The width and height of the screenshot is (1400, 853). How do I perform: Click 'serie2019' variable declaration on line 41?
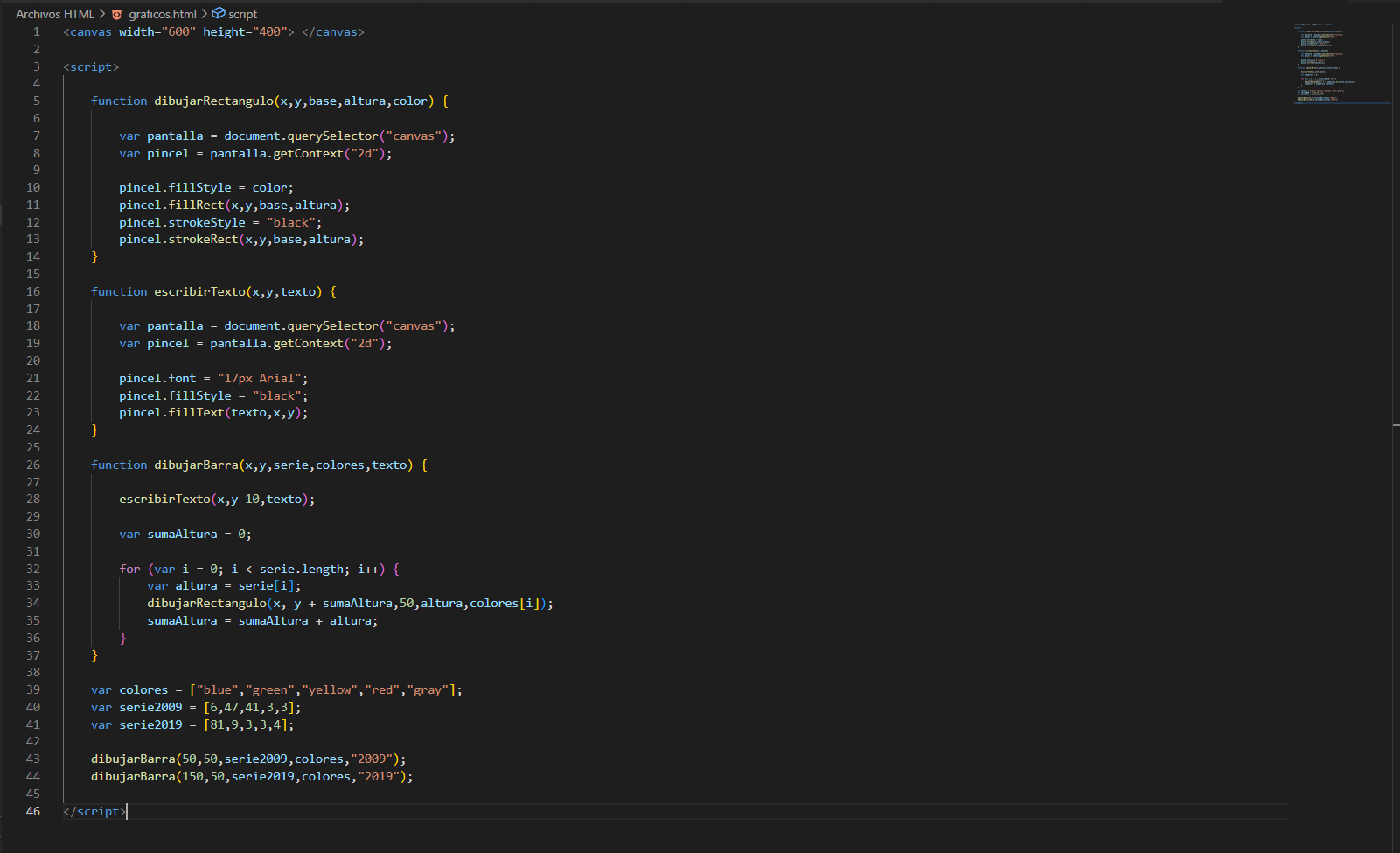150,724
